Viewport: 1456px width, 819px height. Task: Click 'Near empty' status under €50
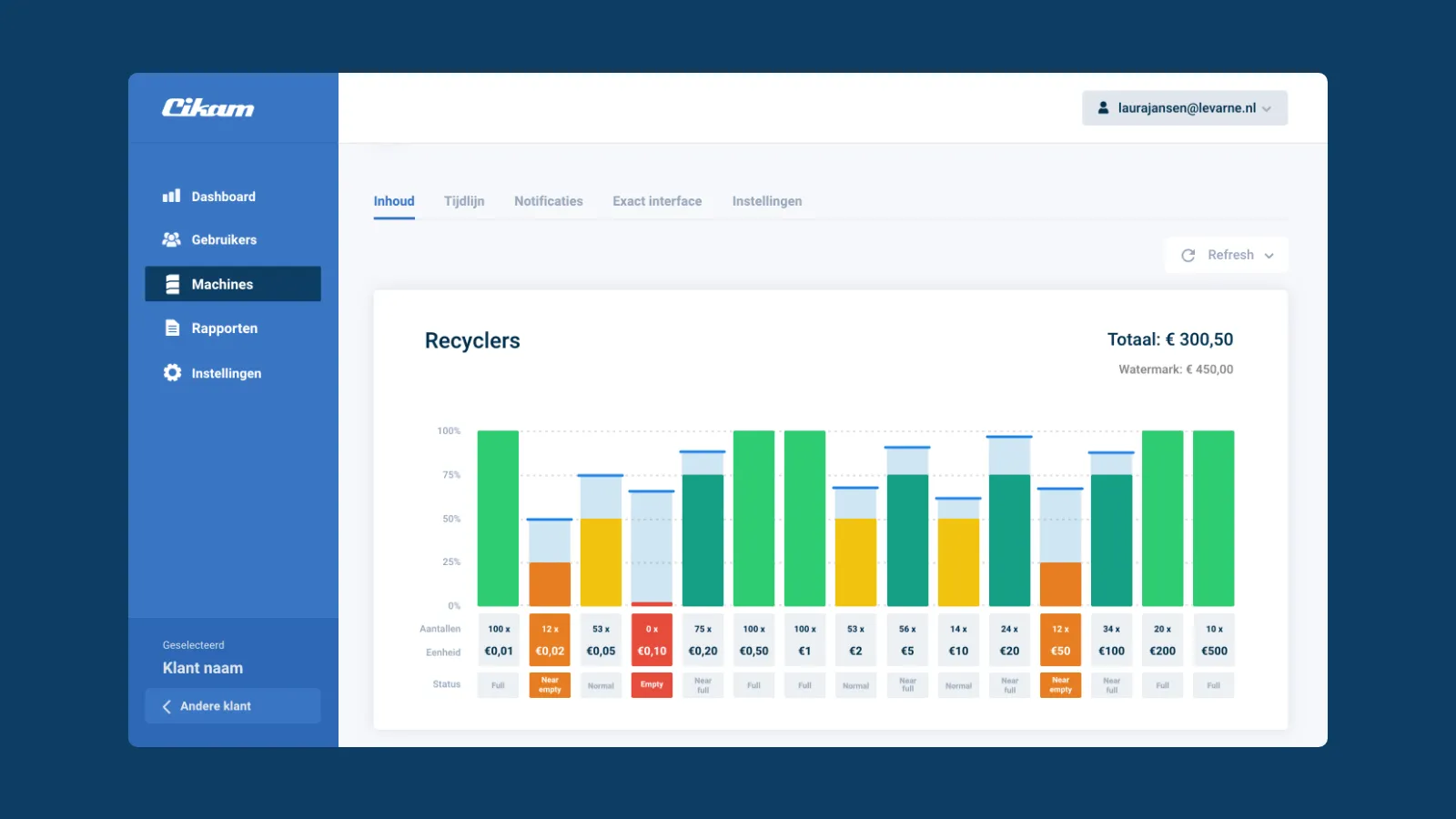coord(1060,685)
